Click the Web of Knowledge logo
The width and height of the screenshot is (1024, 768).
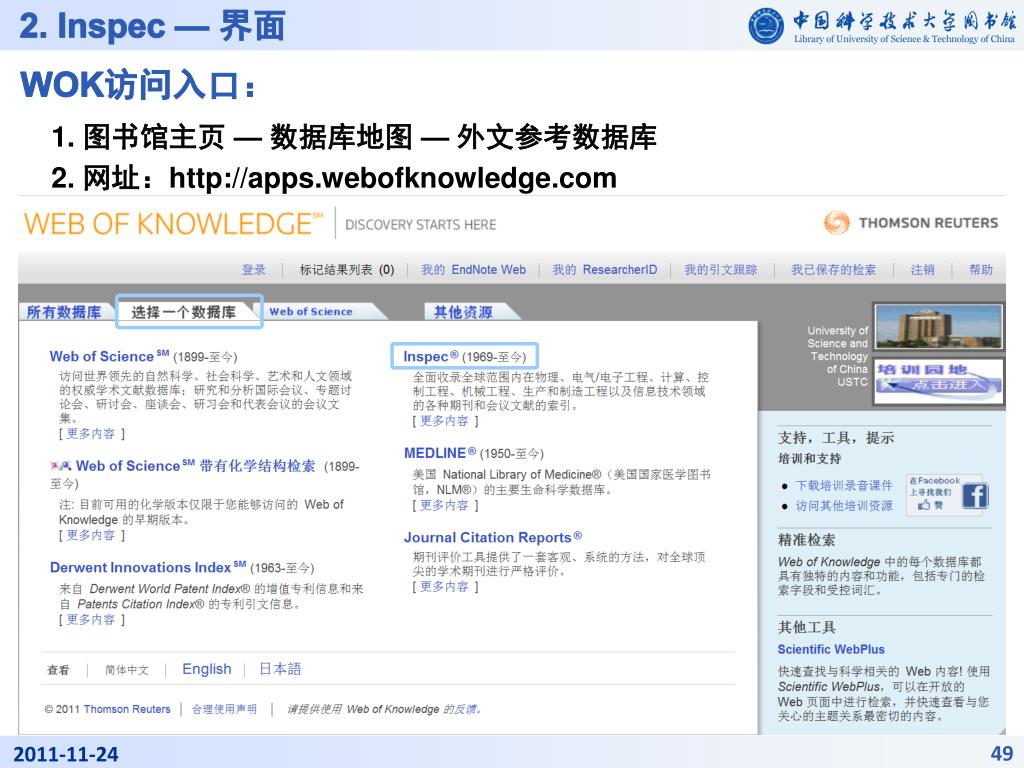173,223
